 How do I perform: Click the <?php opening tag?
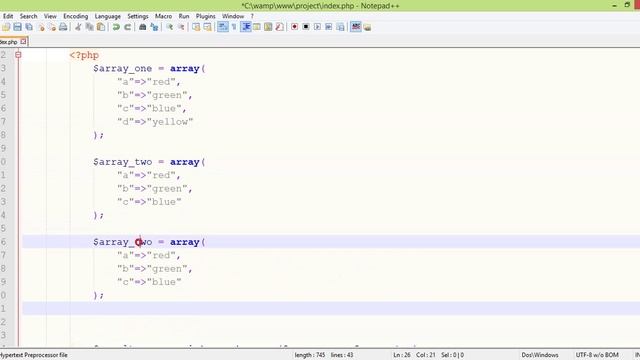tap(84, 55)
